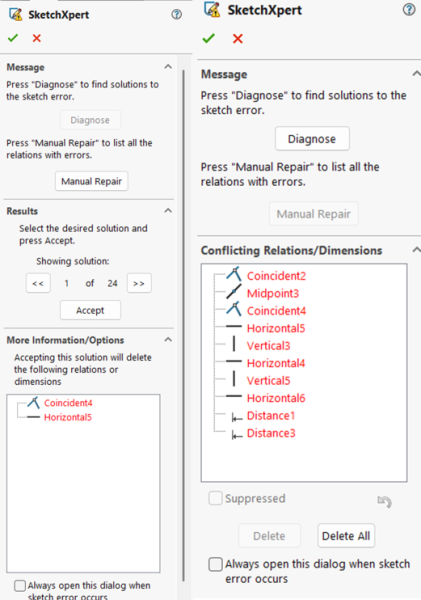Select Coincident2 relation in conflicting list
Viewport: 421px width, 600px height.
click(x=276, y=276)
